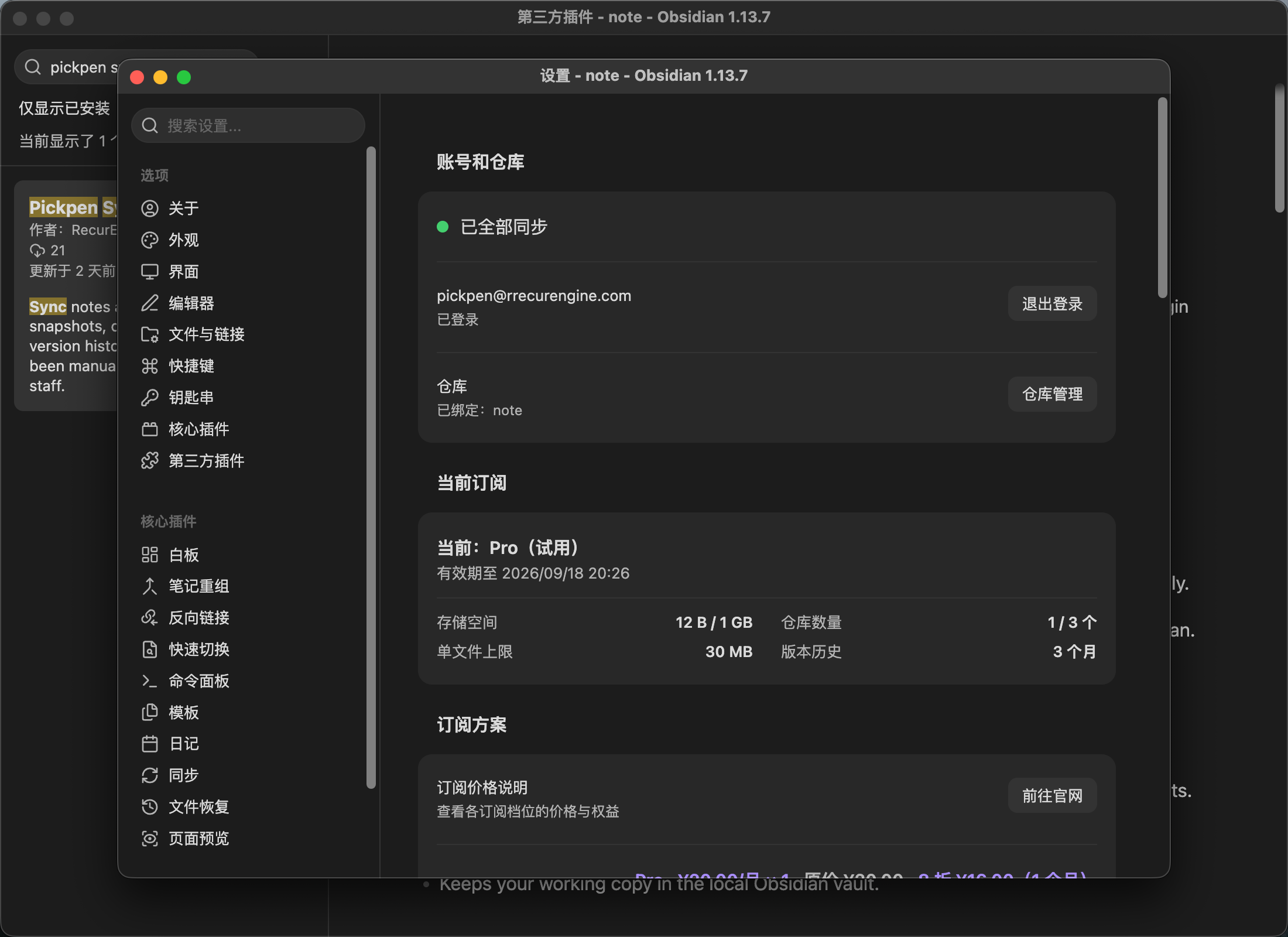This screenshot has height=937, width=1288.
Task: Click the 文件恢复 history clock icon
Action: [x=150, y=807]
